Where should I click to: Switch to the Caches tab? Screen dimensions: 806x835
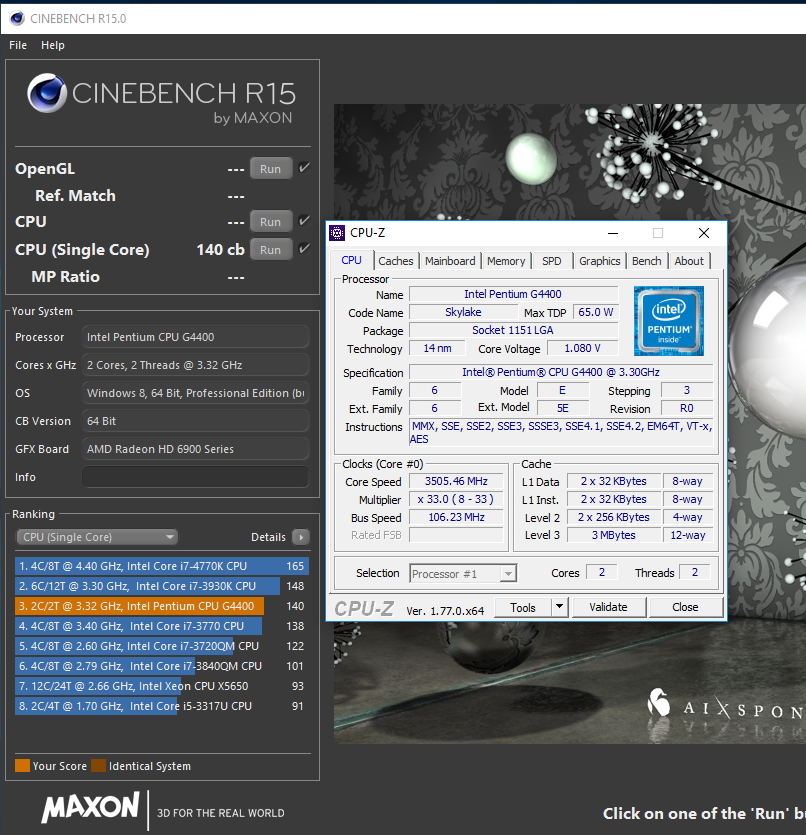396,261
